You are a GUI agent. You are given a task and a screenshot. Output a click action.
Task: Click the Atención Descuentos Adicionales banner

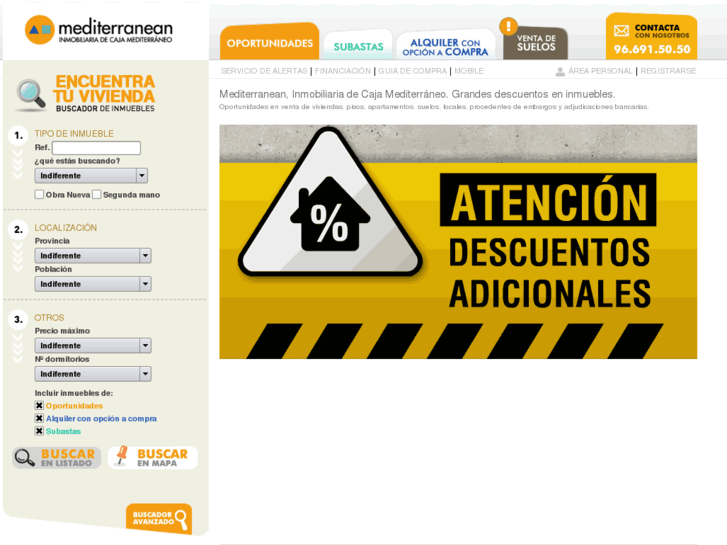pyautogui.click(x=458, y=242)
